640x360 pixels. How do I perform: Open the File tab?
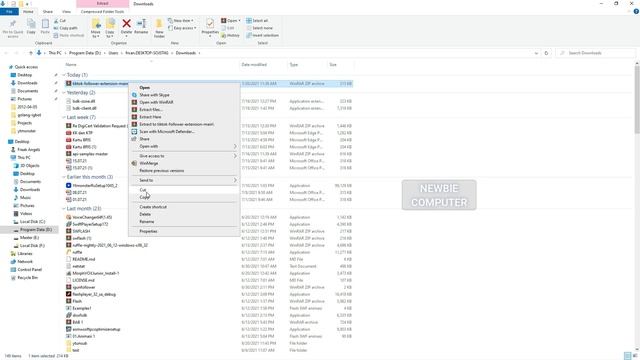click(9, 12)
